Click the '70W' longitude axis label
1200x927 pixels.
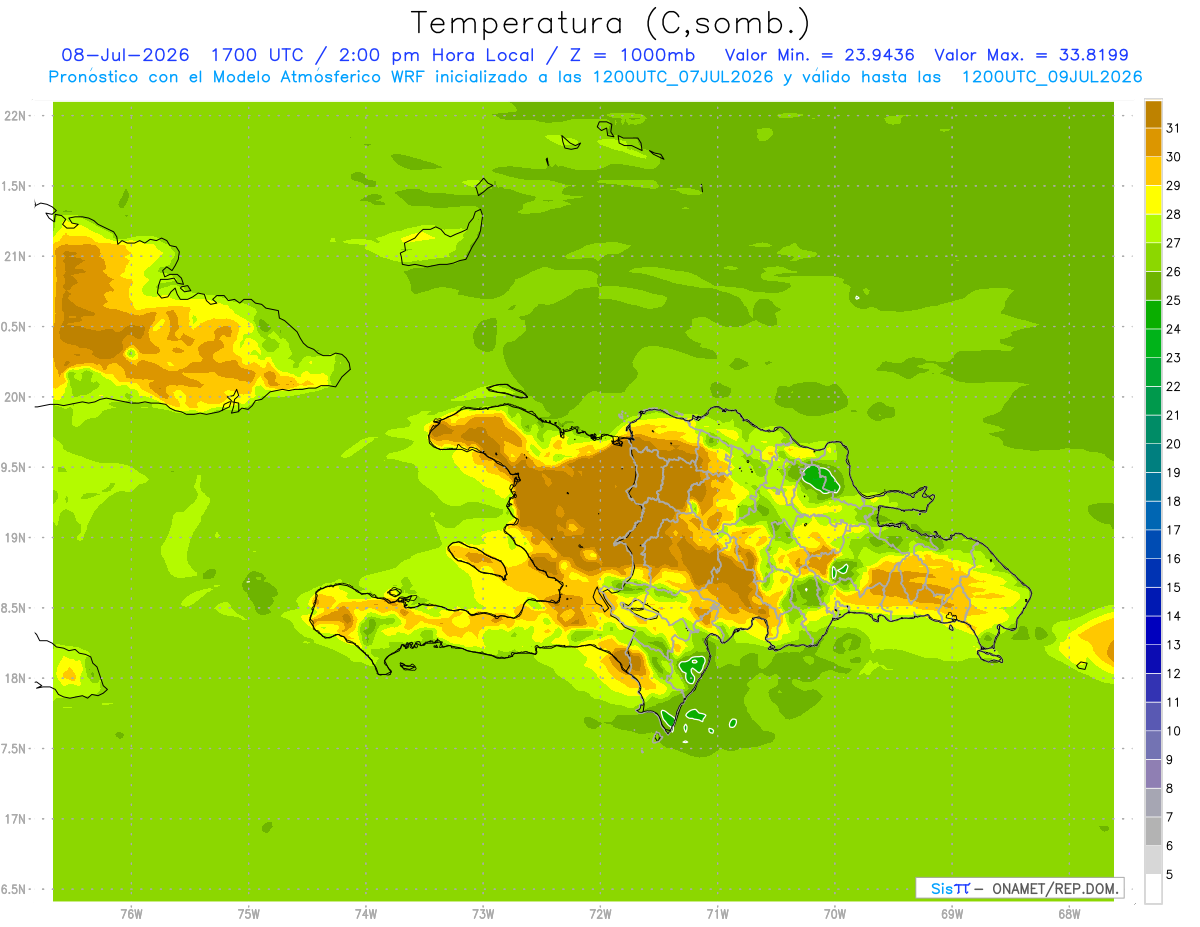coord(835,914)
